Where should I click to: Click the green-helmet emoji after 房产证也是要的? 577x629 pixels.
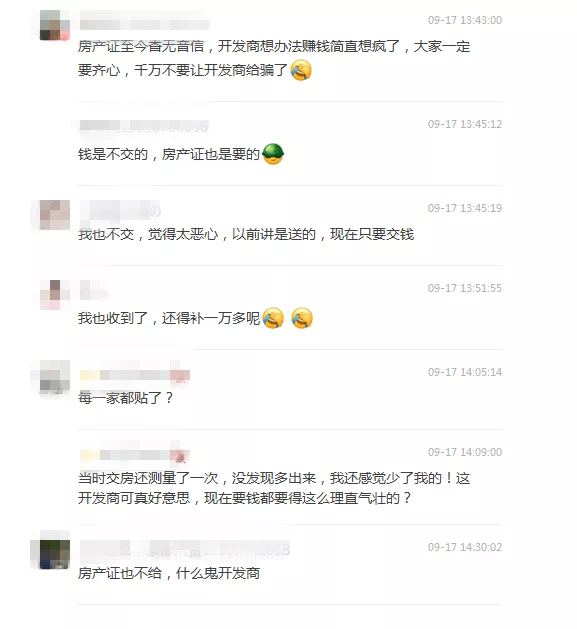pyautogui.click(x=273, y=154)
